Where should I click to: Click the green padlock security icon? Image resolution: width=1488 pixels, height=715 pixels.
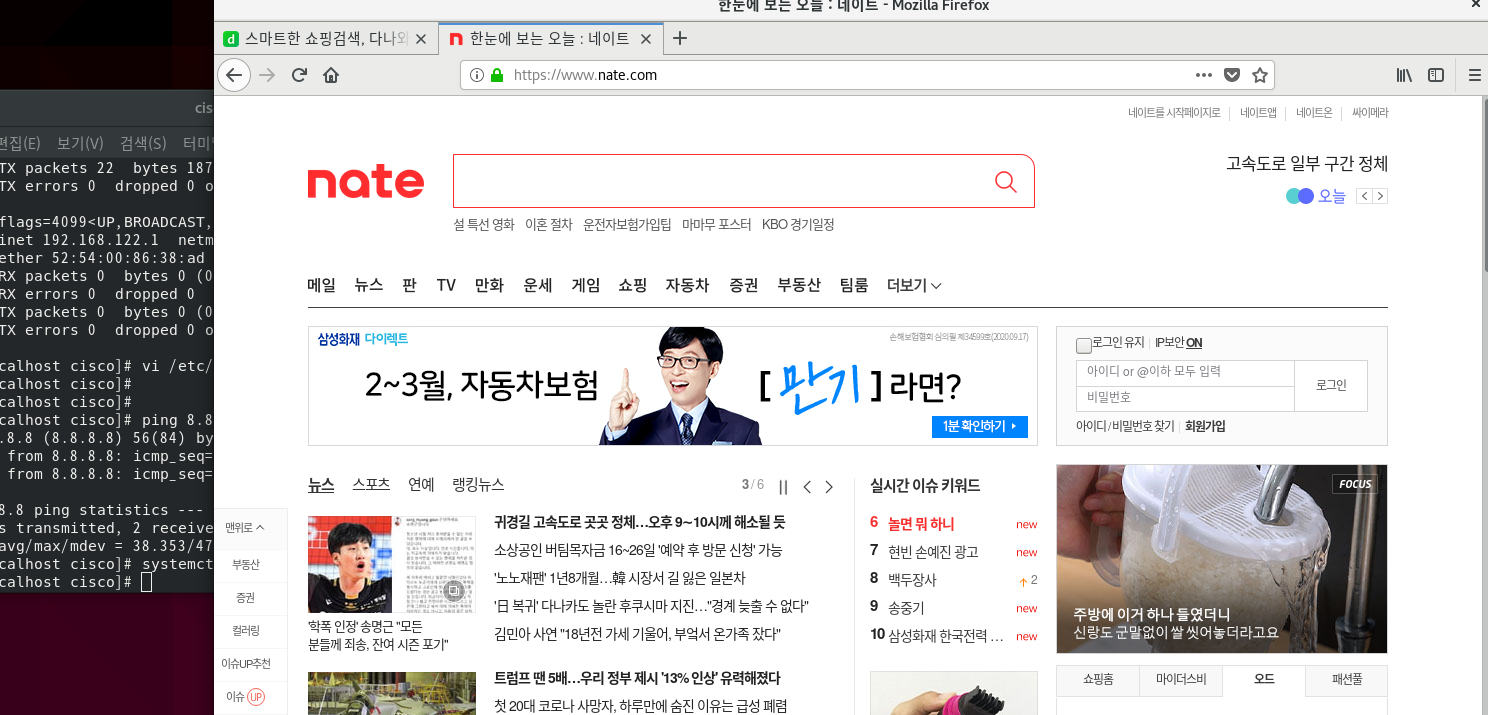[x=496, y=75]
